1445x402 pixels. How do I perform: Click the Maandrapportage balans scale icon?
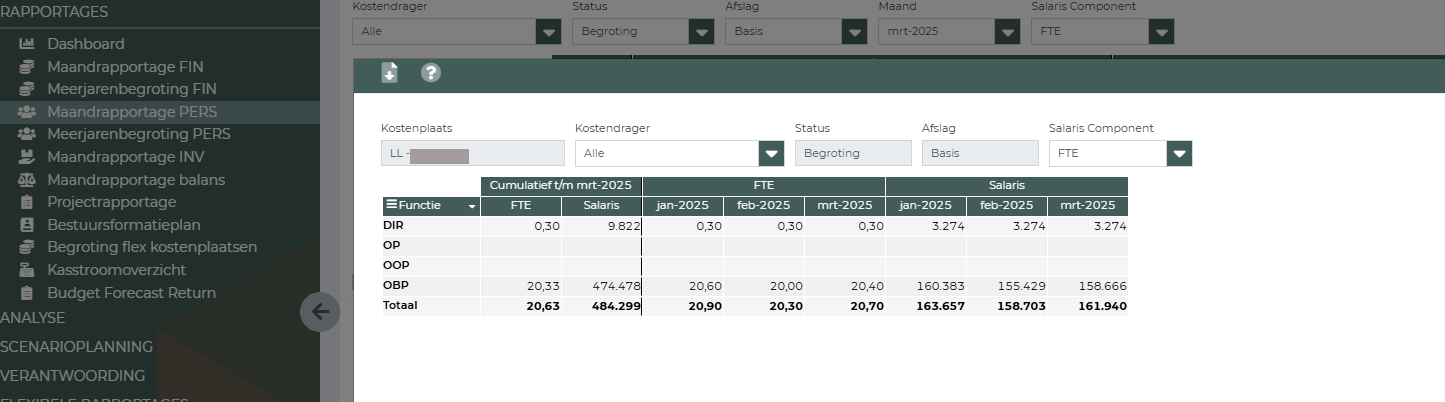tap(27, 180)
